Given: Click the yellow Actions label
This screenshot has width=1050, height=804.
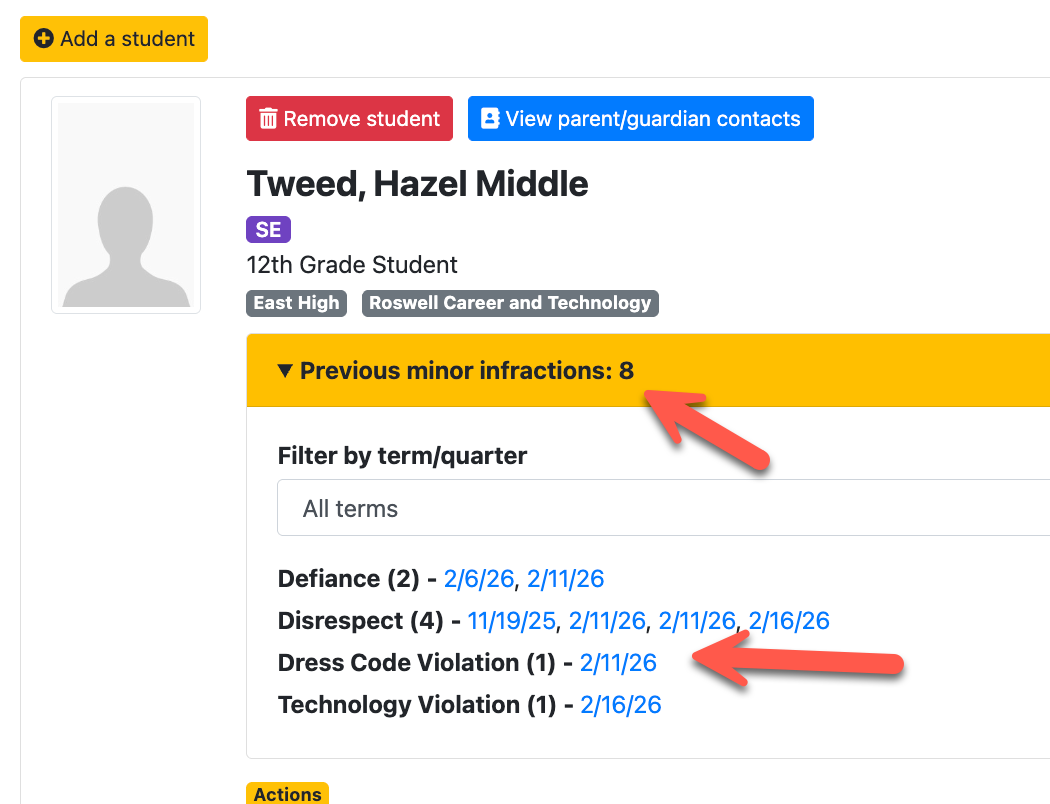Looking at the screenshot, I should pyautogui.click(x=287, y=794).
